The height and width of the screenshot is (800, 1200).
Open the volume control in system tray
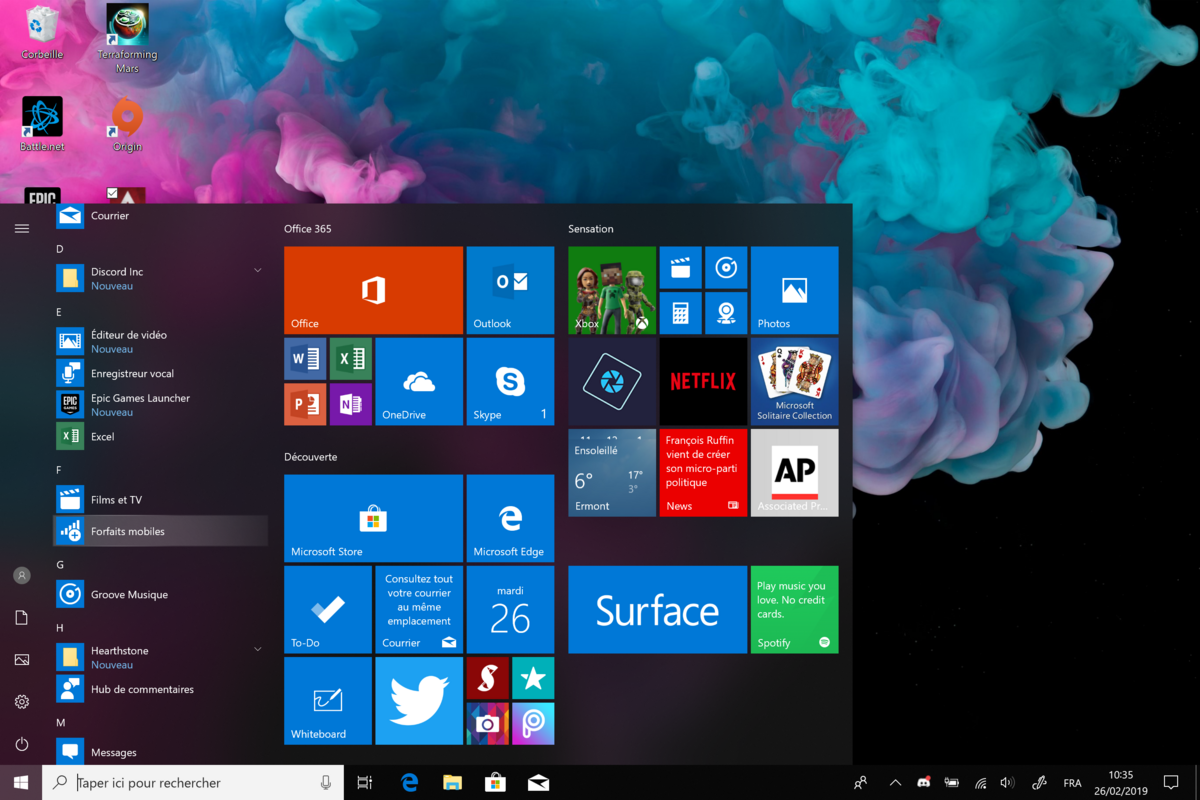point(1007,783)
